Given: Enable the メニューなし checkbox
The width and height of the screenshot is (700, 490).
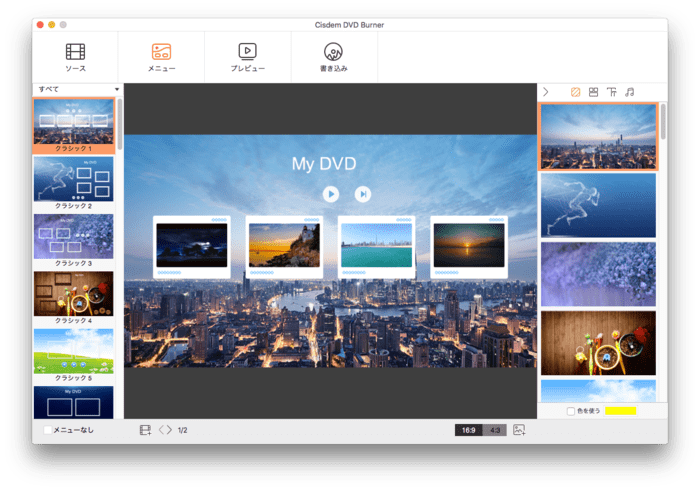Looking at the screenshot, I should tap(47, 430).
